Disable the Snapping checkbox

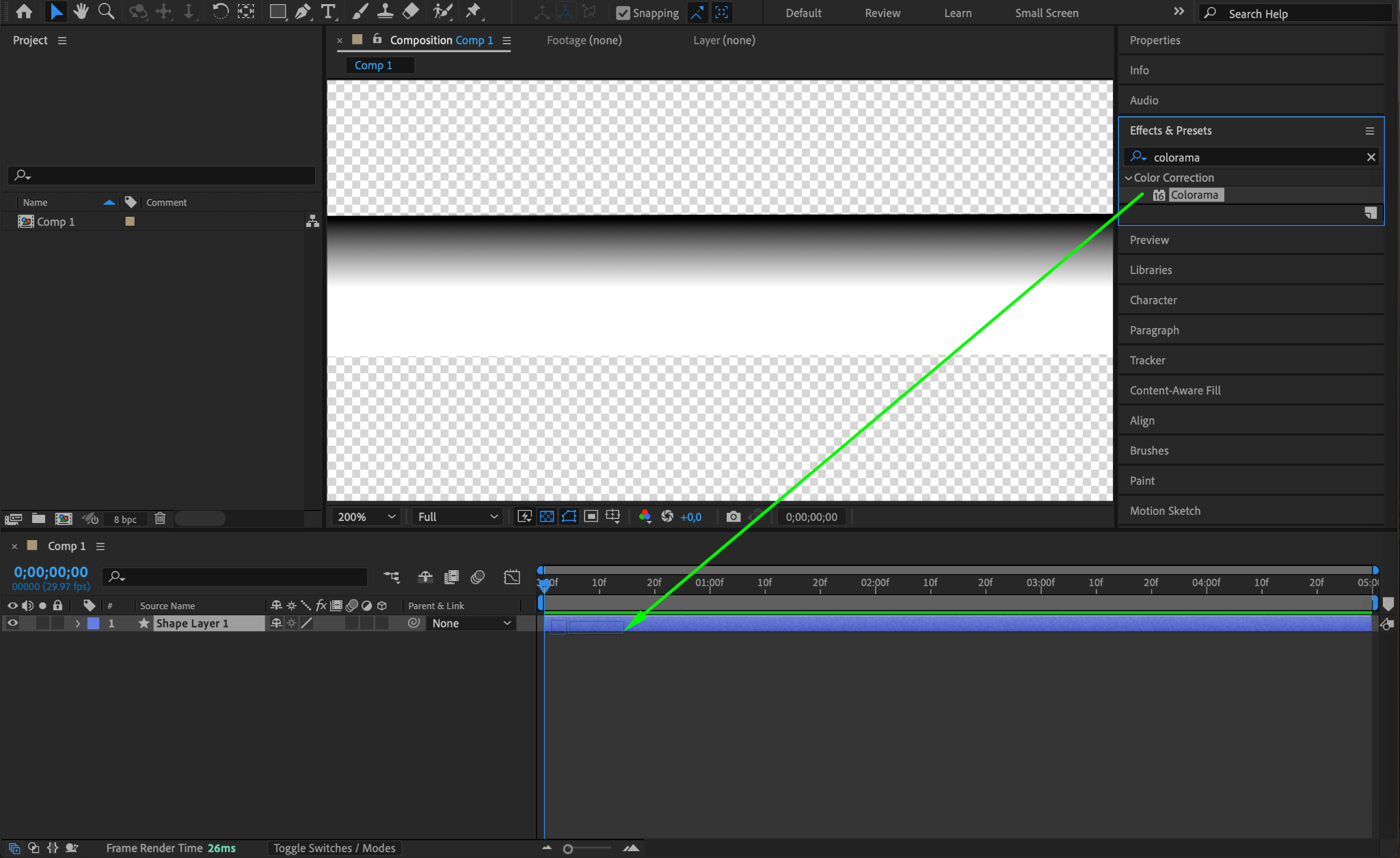tap(623, 13)
